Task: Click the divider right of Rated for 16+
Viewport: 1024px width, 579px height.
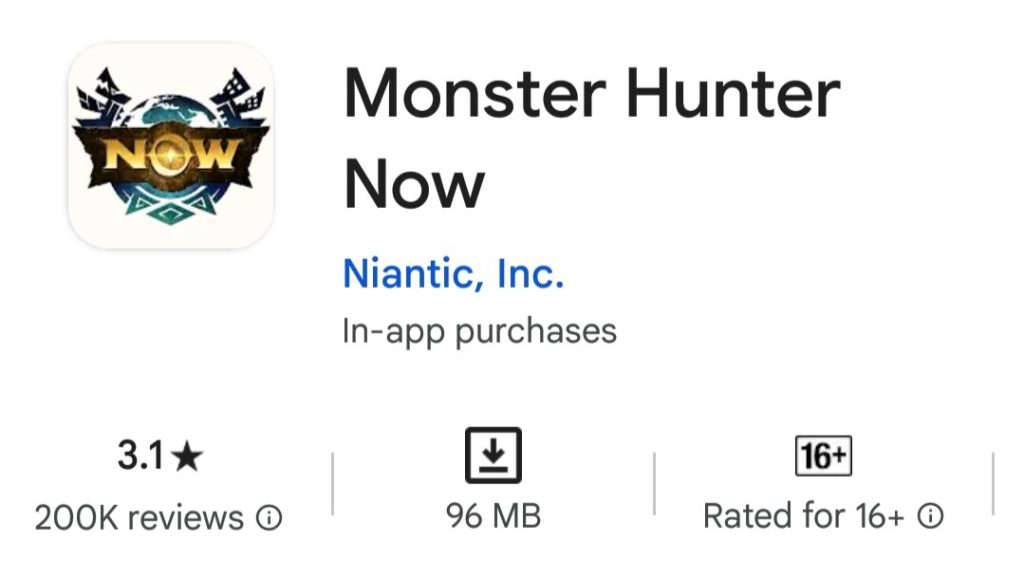Action: click(992, 487)
